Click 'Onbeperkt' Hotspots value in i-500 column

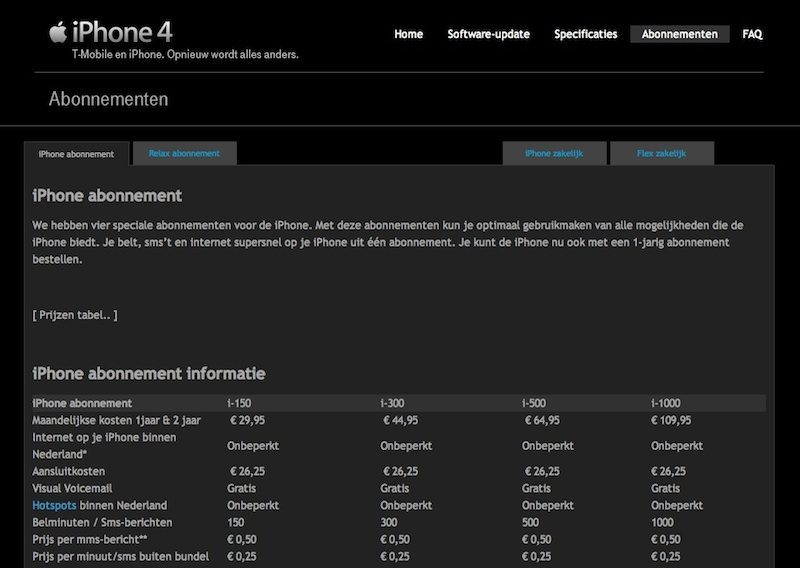pos(547,505)
